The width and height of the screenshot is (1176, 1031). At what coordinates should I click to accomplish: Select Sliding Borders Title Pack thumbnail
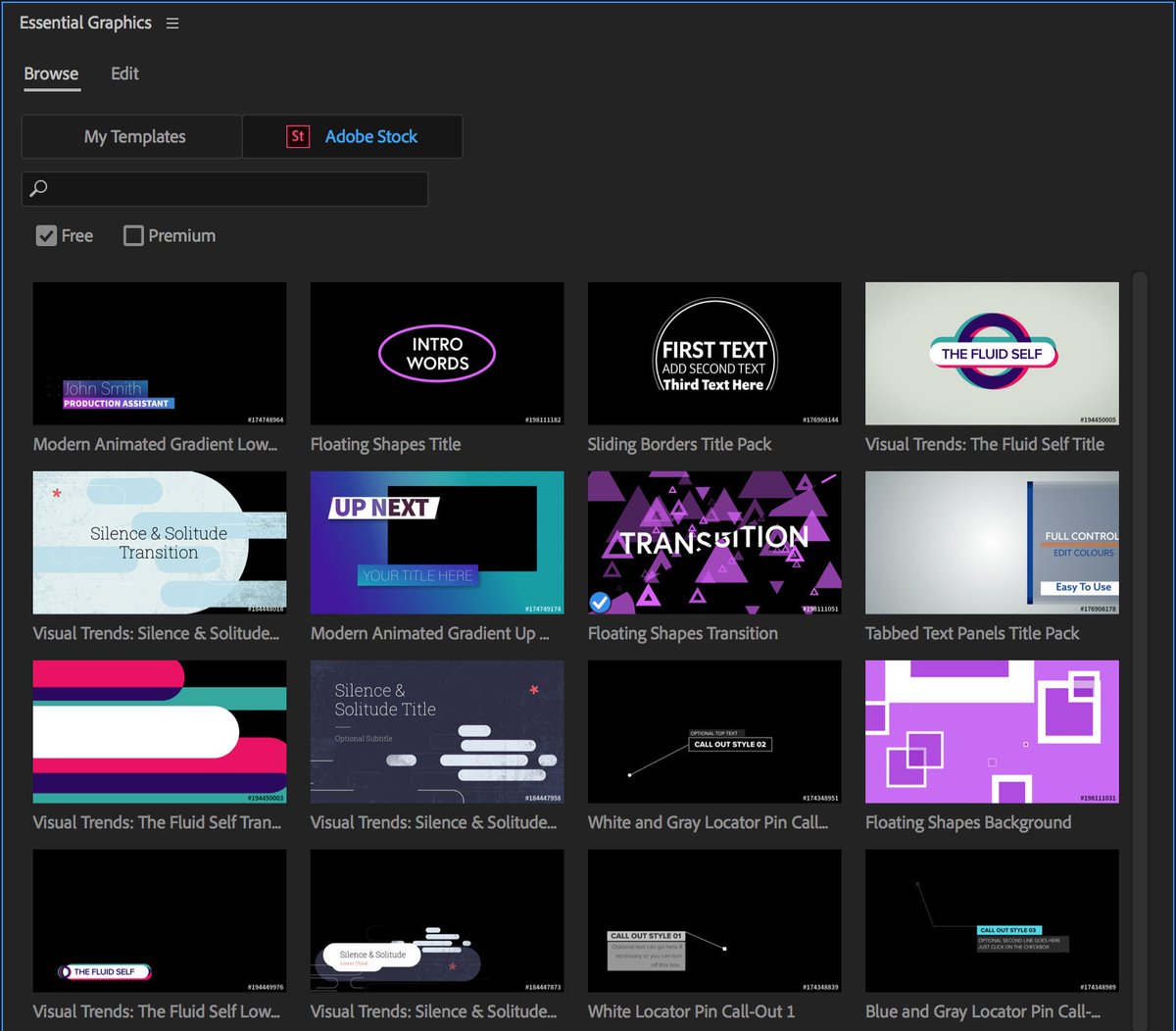[714, 354]
